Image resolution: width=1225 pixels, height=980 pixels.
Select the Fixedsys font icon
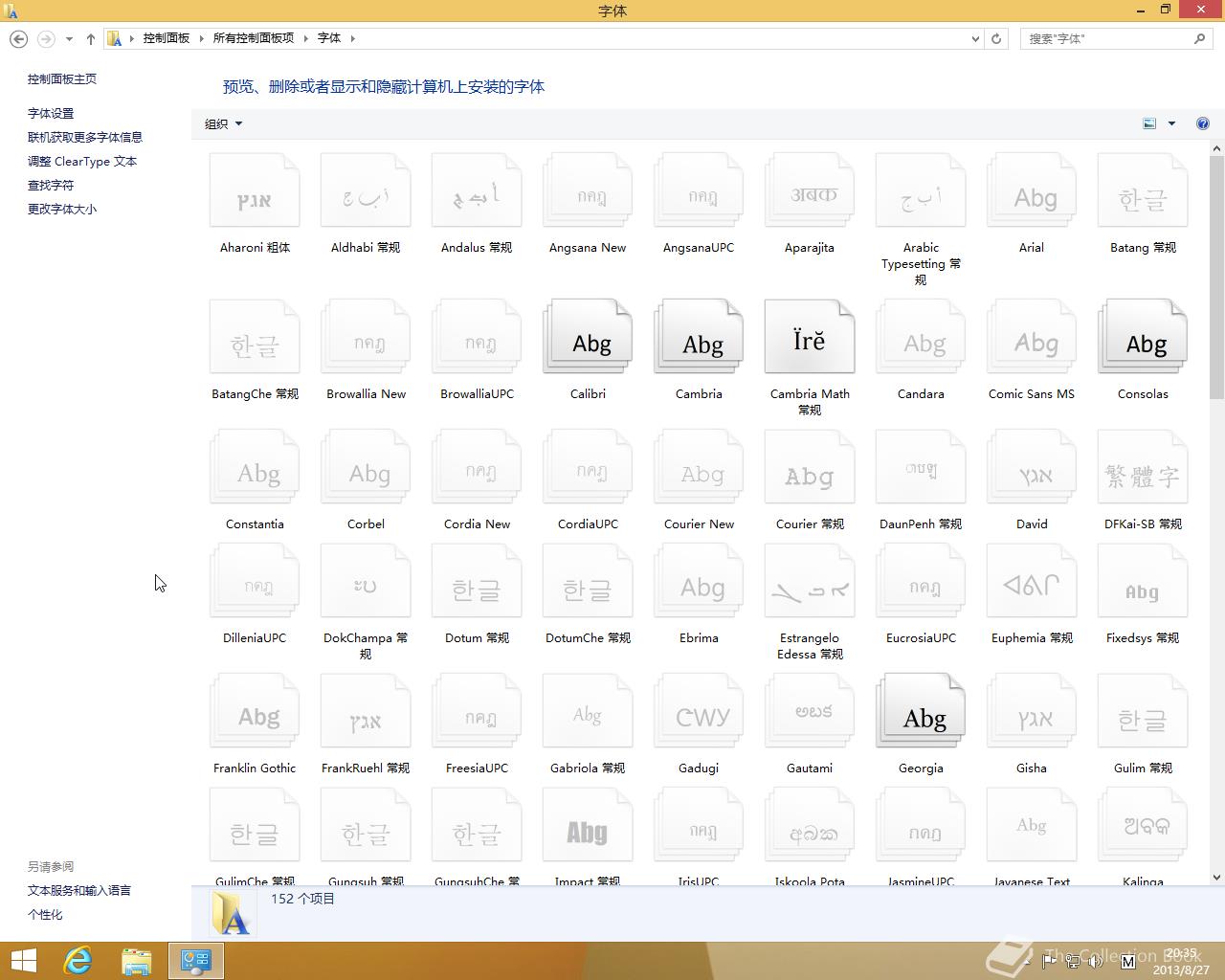click(x=1143, y=581)
